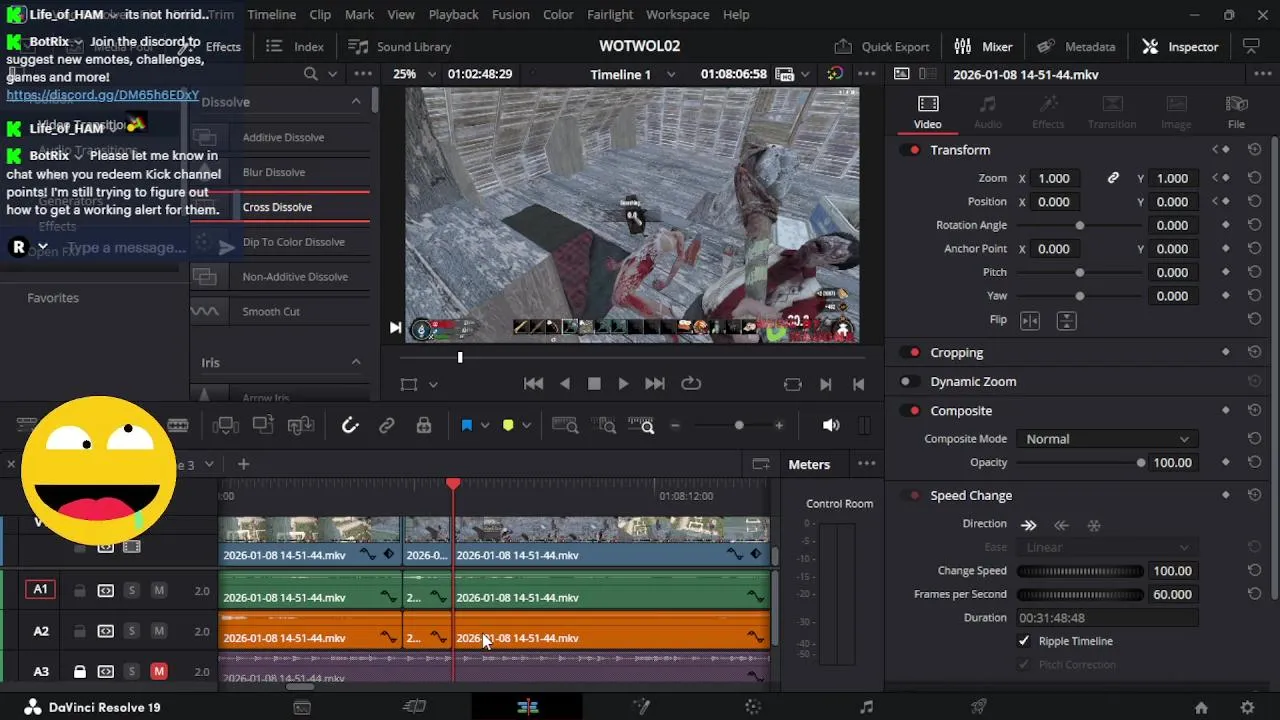1280x720 pixels.
Task: Click the Flip horizontal icon in Inspector
Action: pyautogui.click(x=1029, y=321)
